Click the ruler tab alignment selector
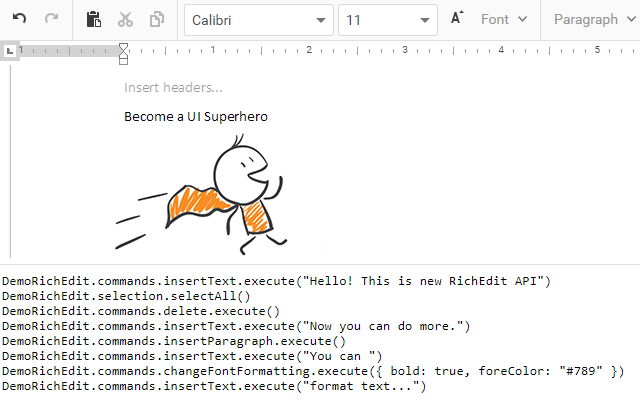The image size is (640, 400). [x=9, y=50]
